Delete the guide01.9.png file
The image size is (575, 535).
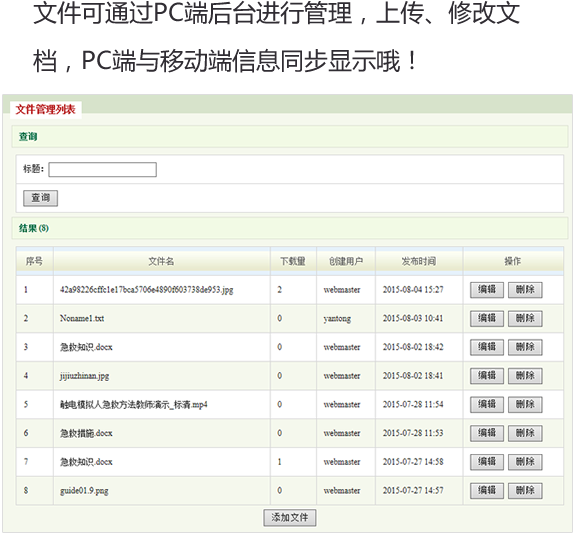[x=525, y=490]
